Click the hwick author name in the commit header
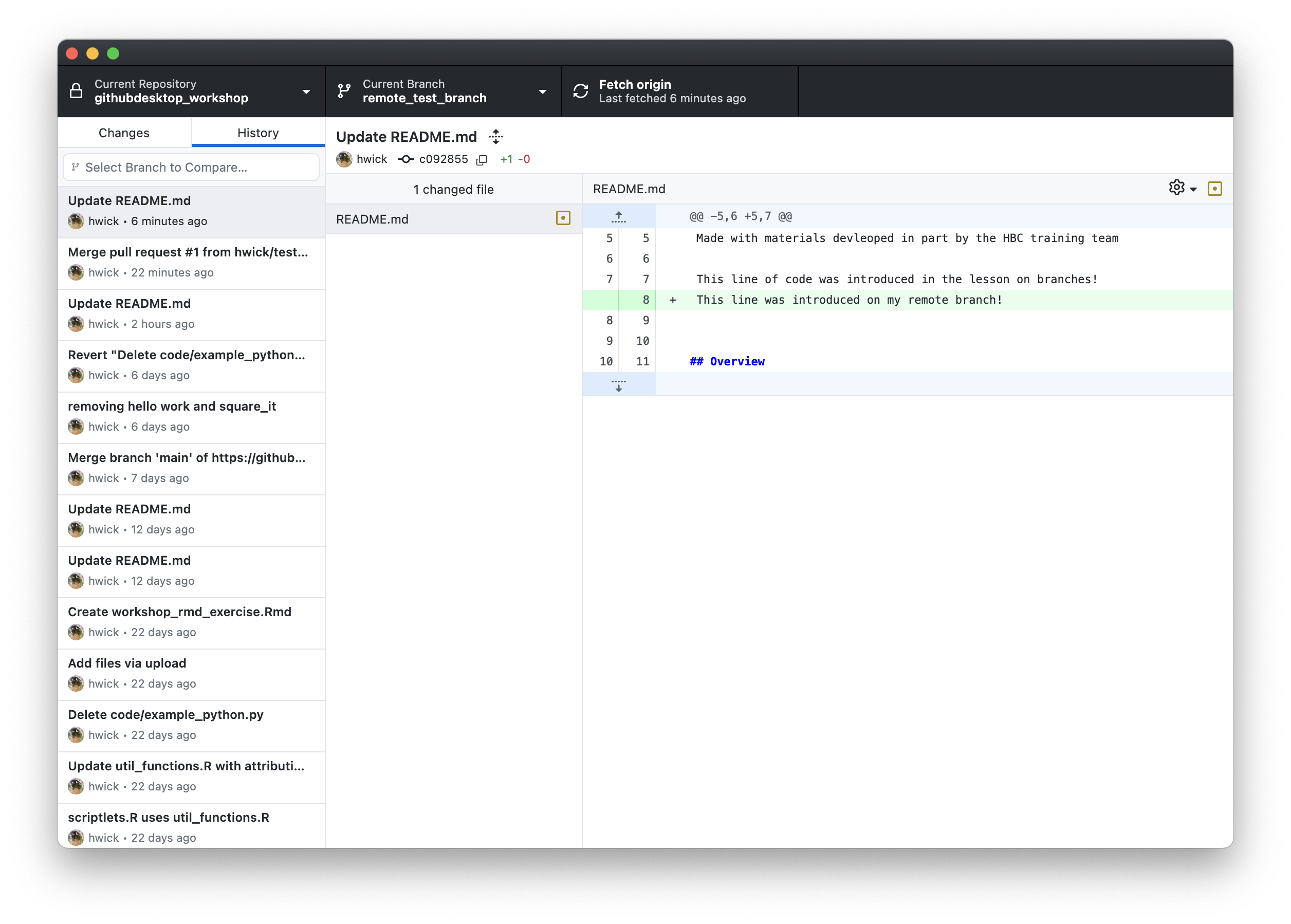1291x924 pixels. click(372, 159)
